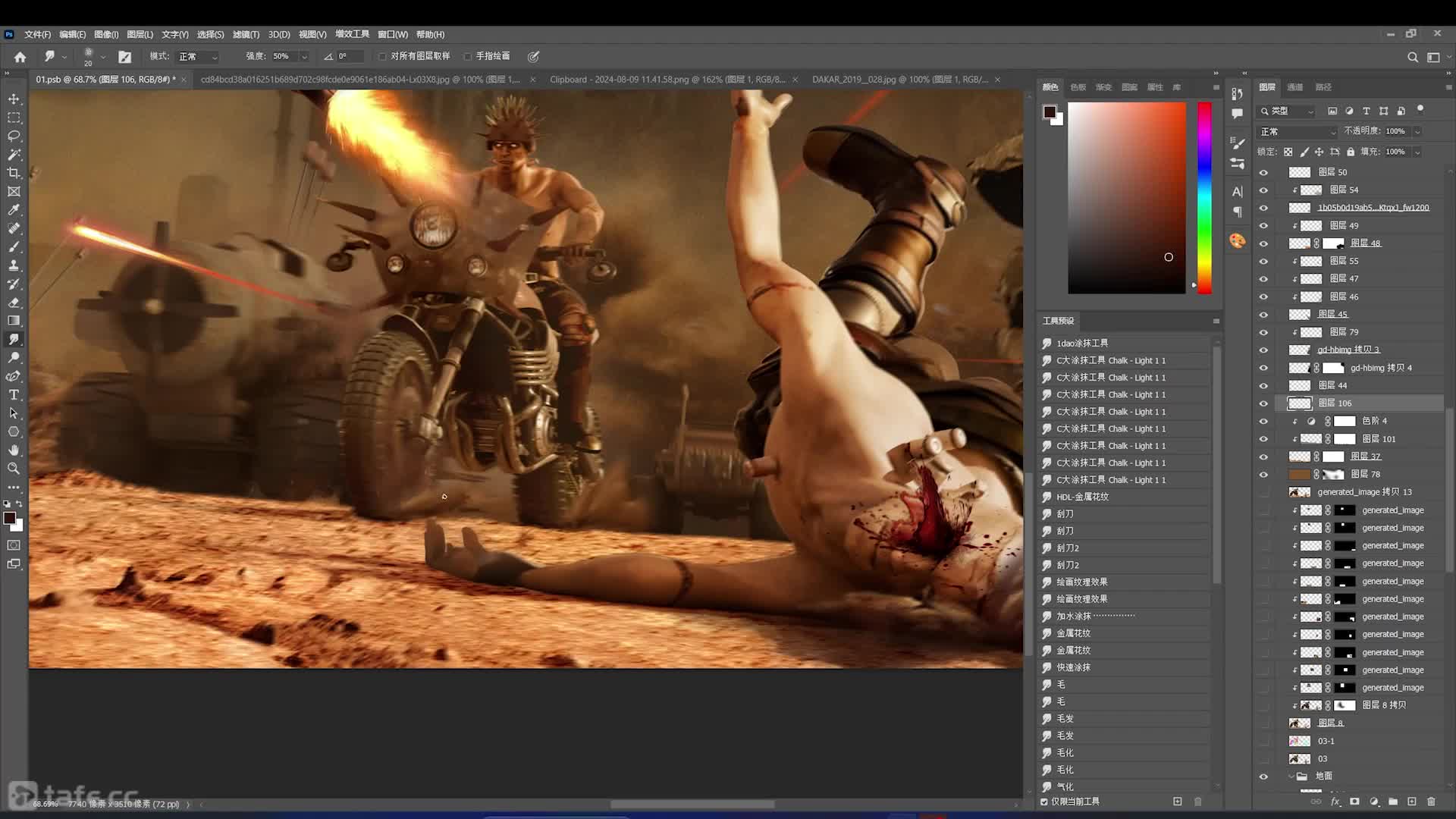The width and height of the screenshot is (1456, 819).
Task: Create a new layer from panel footer
Action: click(x=1412, y=802)
